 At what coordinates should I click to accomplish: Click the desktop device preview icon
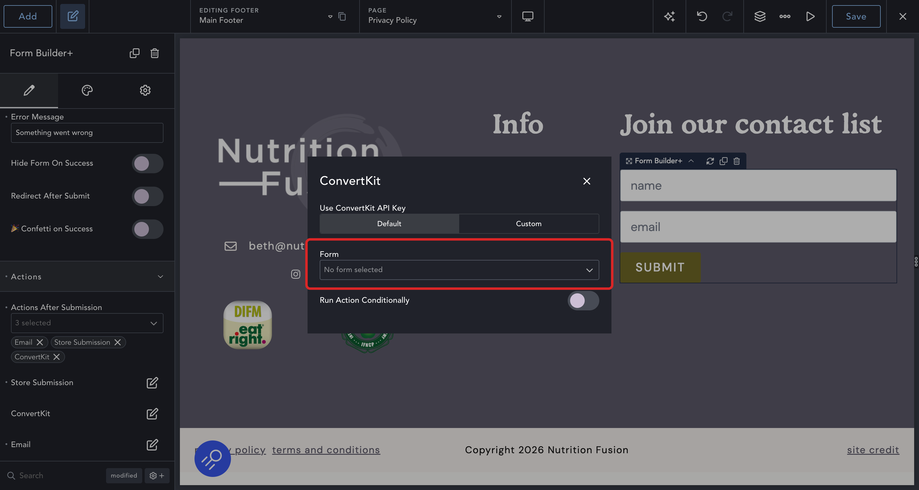coord(527,16)
